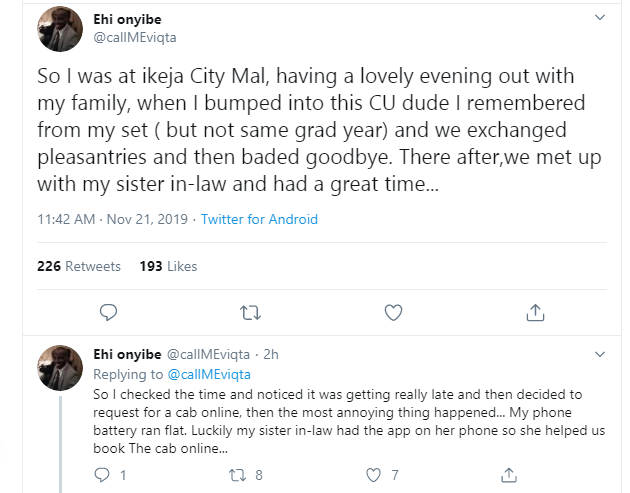Retweet the main Ikeja City Mall tweet

[252, 314]
